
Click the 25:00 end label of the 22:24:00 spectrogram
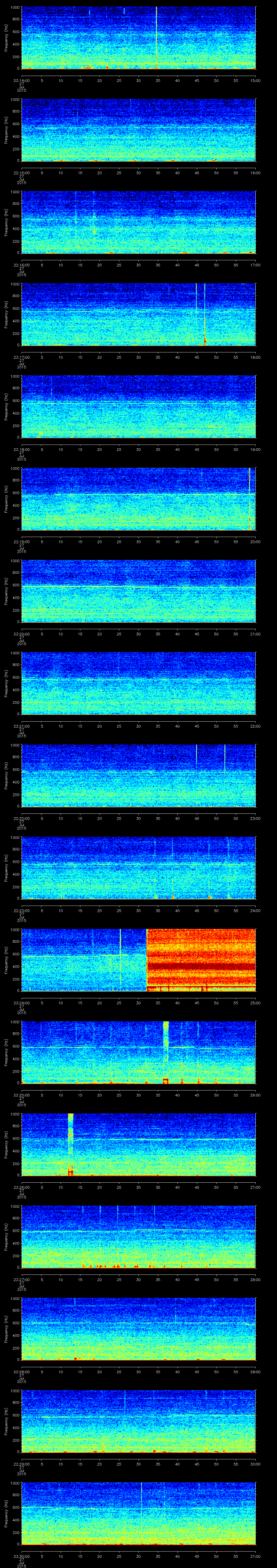pyautogui.click(x=256, y=1003)
